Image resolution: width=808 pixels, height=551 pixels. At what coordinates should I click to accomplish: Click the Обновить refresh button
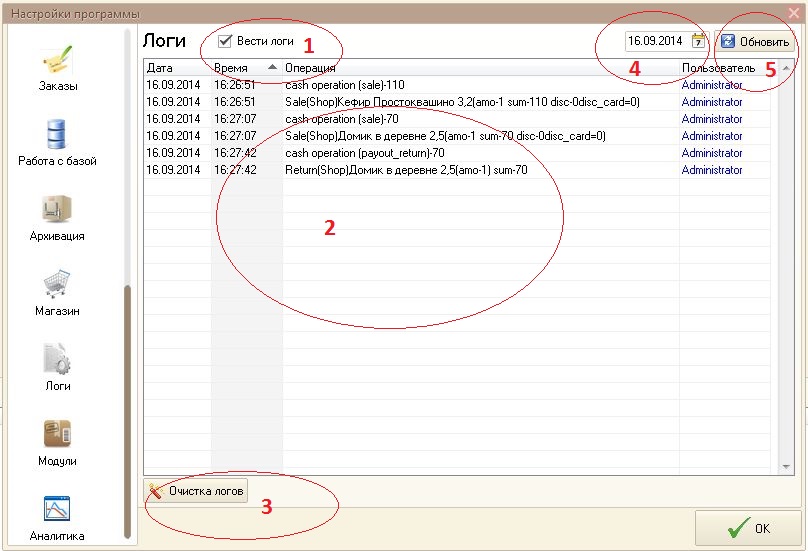[754, 41]
